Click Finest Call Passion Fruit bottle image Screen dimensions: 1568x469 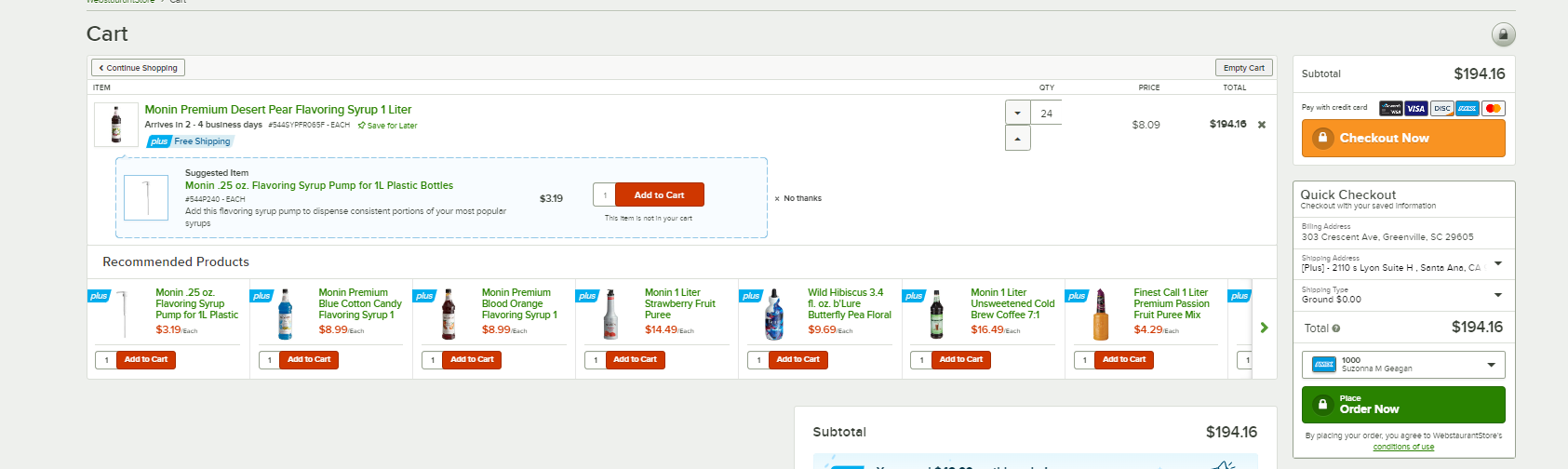click(x=1101, y=315)
